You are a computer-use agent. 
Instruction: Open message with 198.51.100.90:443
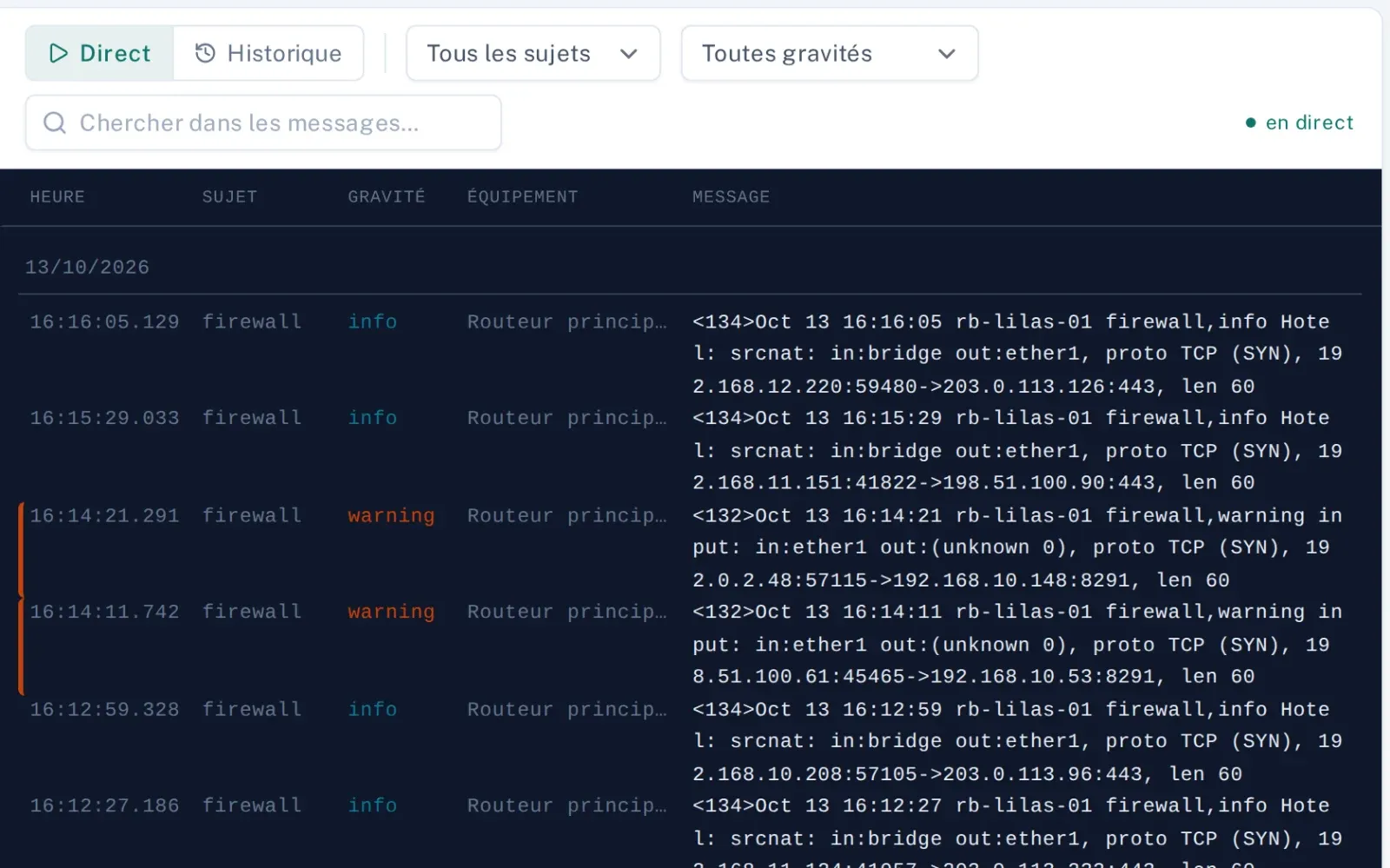[x=1017, y=450]
